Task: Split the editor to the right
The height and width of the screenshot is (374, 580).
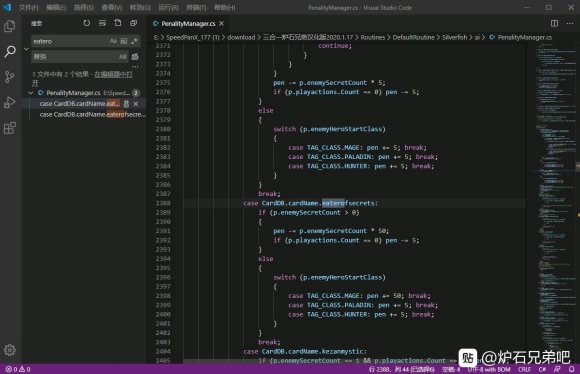Action: tap(554, 23)
